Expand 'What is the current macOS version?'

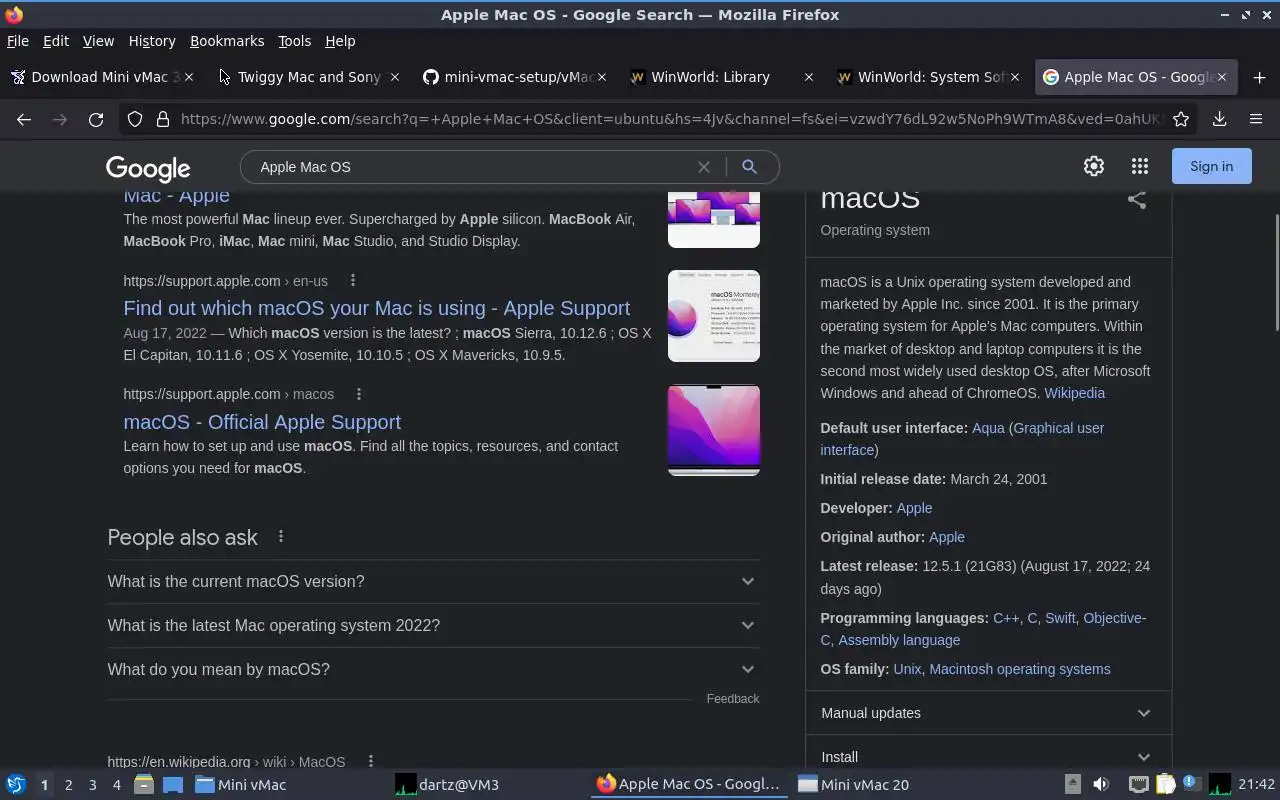(x=433, y=582)
